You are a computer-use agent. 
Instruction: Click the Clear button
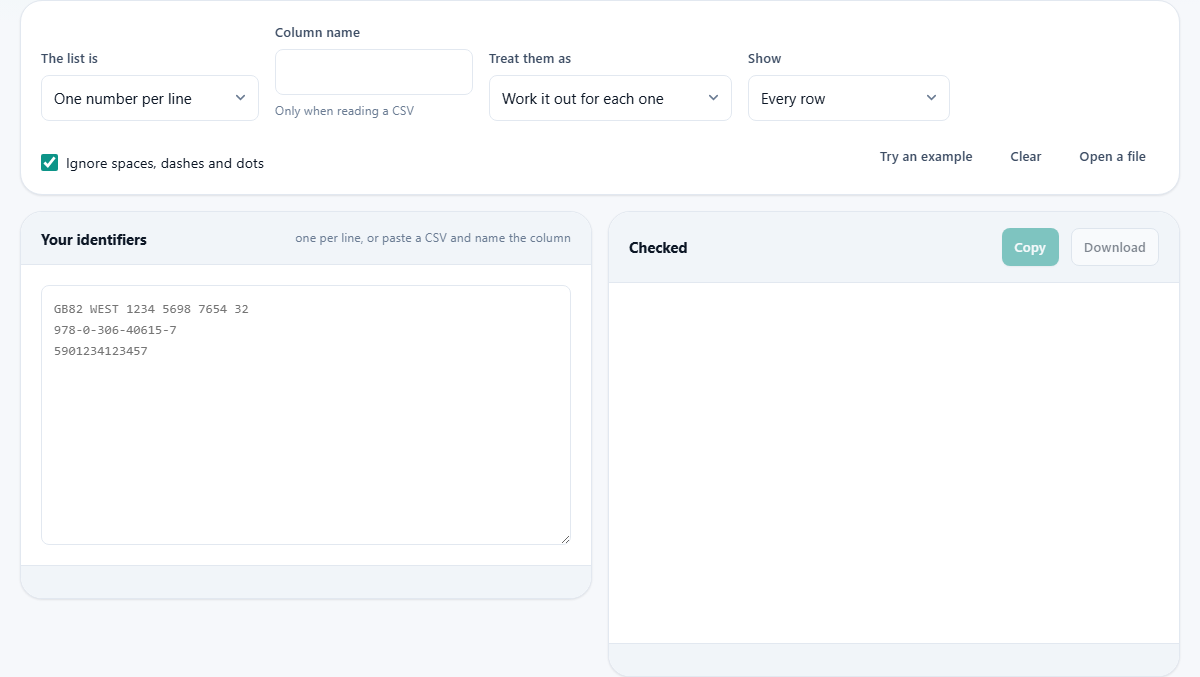(1026, 156)
